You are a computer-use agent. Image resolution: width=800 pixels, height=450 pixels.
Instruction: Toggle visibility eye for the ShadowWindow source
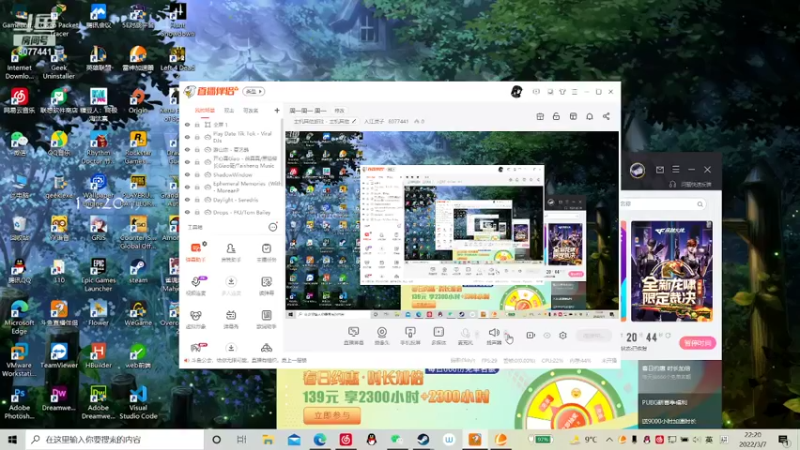(x=187, y=175)
